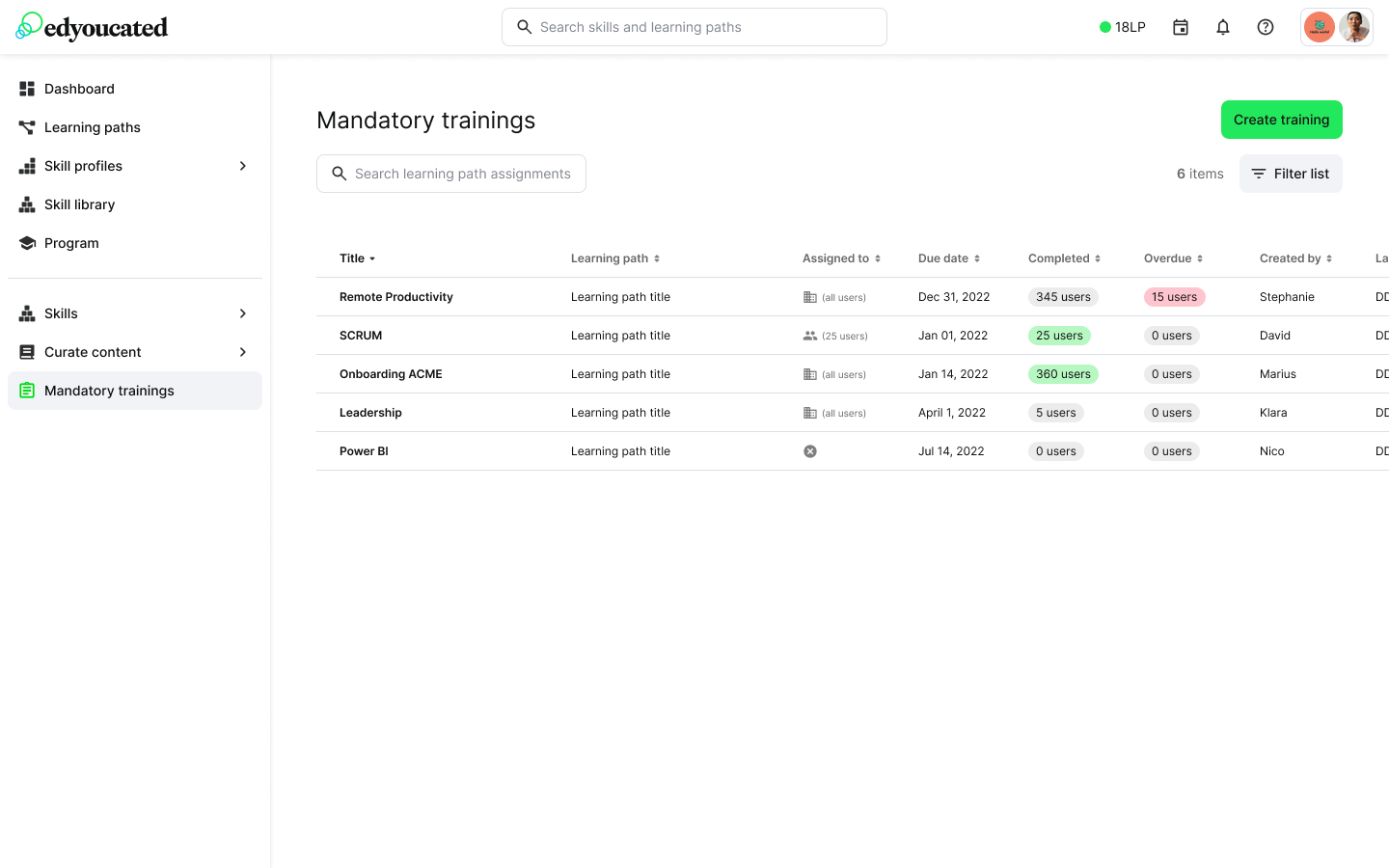Click the help question mark icon
The height and width of the screenshot is (868, 1389).
(1266, 27)
